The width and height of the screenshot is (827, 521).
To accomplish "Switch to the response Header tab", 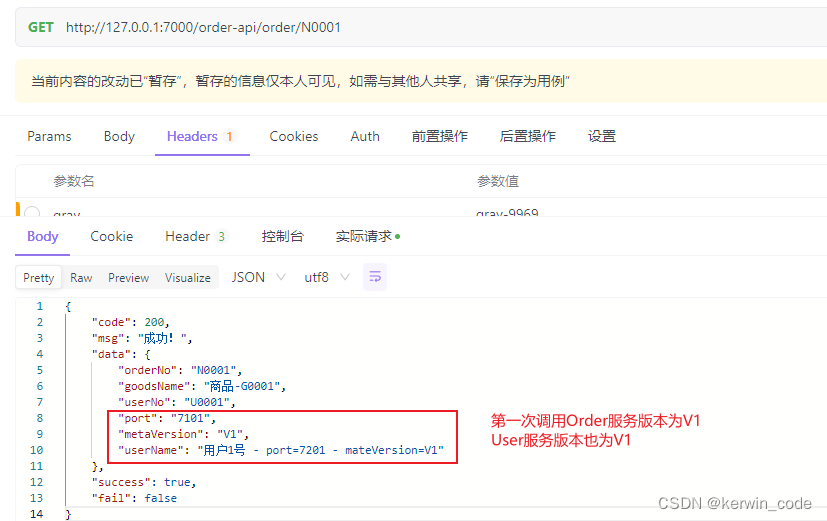I will 196,236.
